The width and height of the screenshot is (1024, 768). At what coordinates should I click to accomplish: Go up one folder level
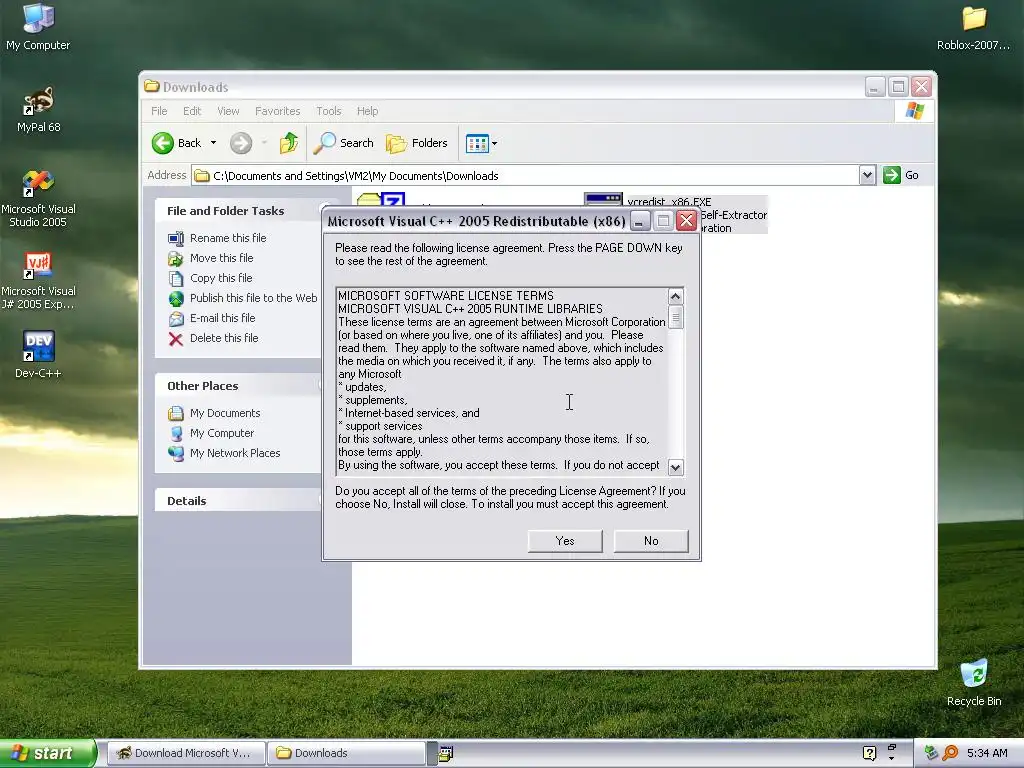click(289, 143)
